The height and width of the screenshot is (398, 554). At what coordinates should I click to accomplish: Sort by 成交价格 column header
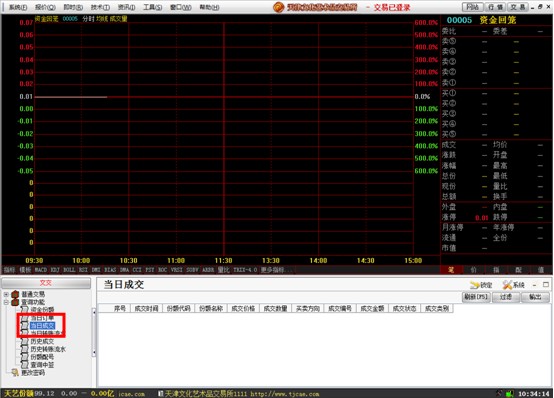point(243,309)
